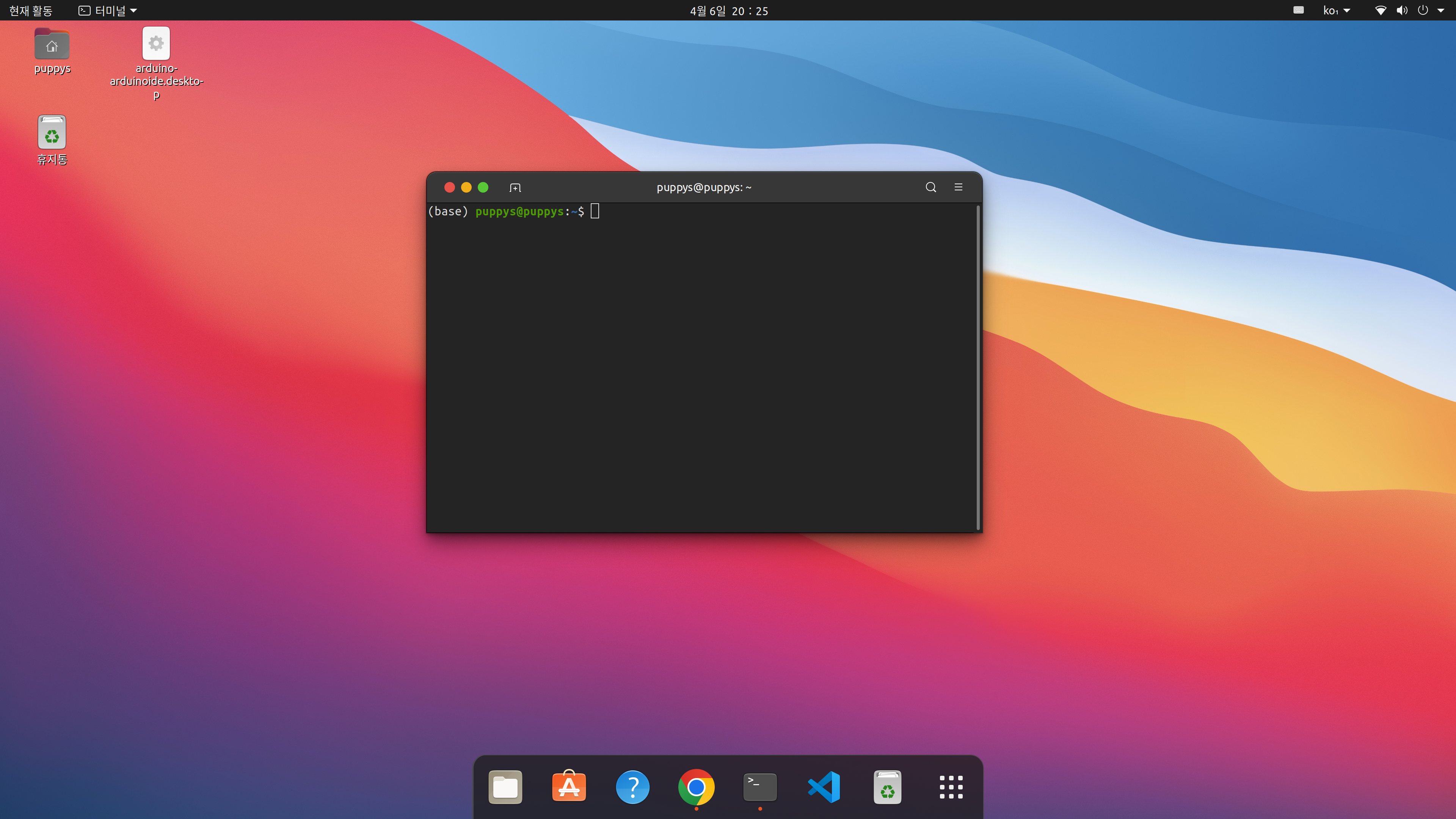Click the Terminal icon in the dock

pos(759,786)
